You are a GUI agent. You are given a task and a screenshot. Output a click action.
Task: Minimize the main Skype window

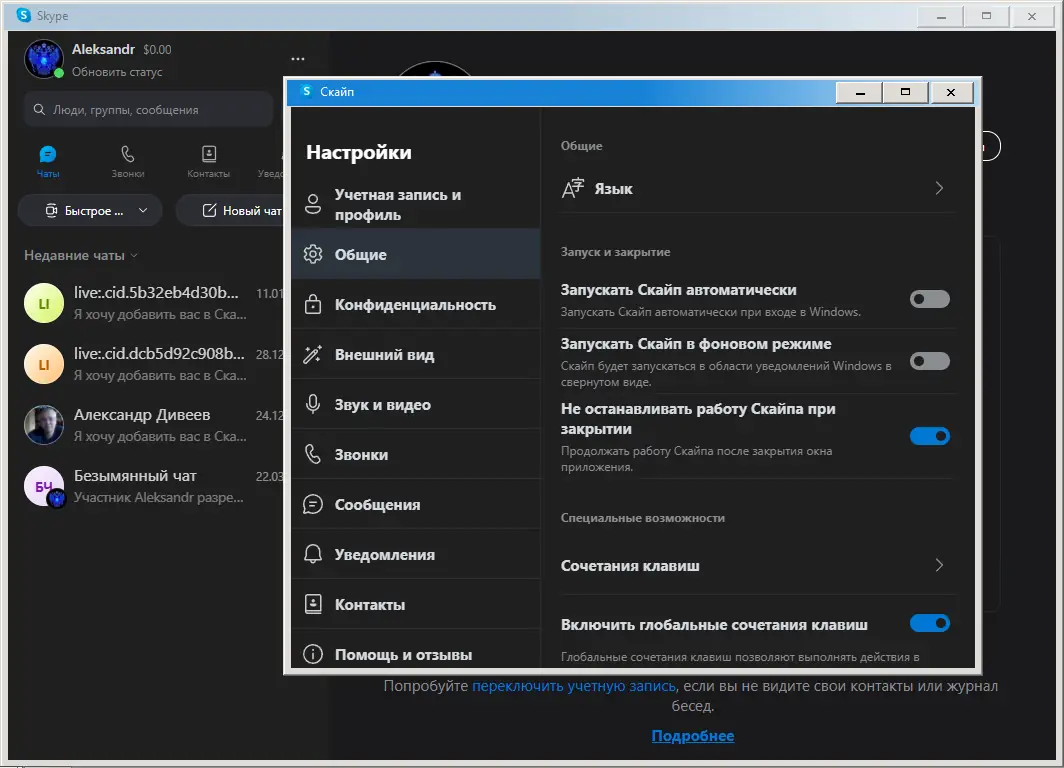point(940,16)
